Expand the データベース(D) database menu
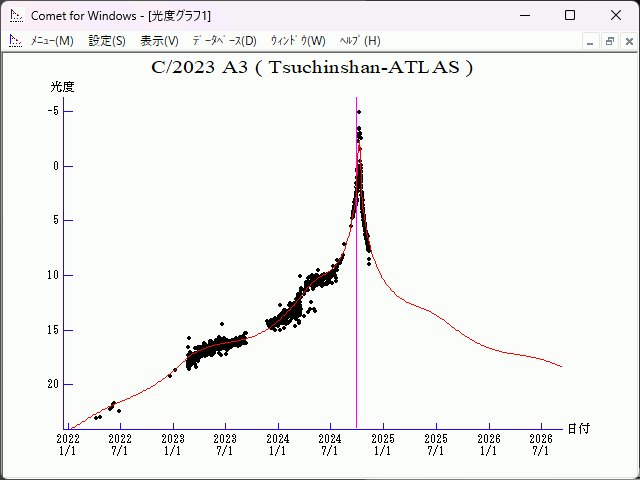 pyautogui.click(x=224, y=41)
